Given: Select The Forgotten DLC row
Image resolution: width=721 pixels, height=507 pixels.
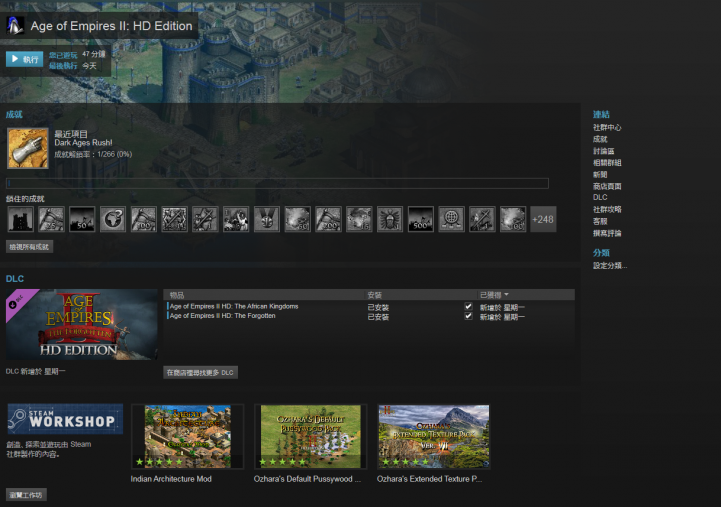Looking at the screenshot, I should coord(369,316).
